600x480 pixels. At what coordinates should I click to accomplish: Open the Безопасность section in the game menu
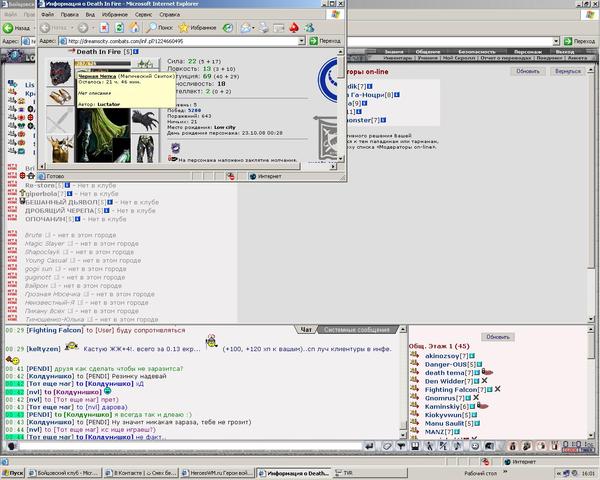[x=477, y=51]
